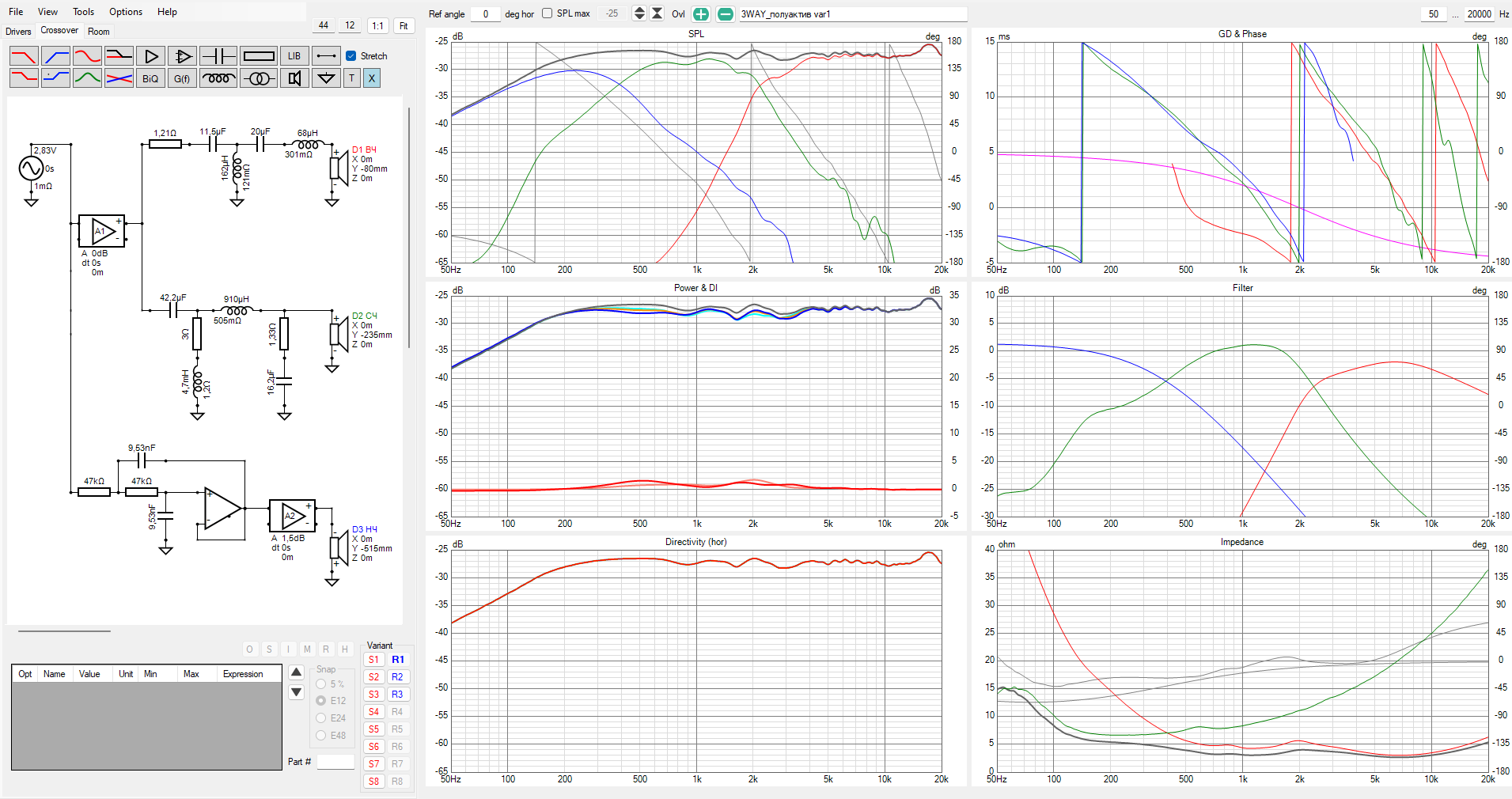1512x799 pixels.
Task: Enable the SPL max checkbox
Action: tap(547, 13)
